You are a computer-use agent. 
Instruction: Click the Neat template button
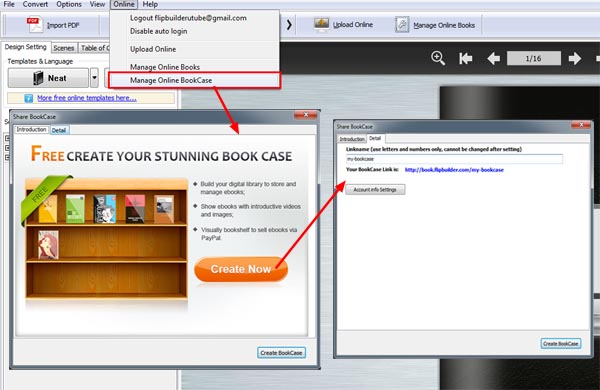(48, 78)
